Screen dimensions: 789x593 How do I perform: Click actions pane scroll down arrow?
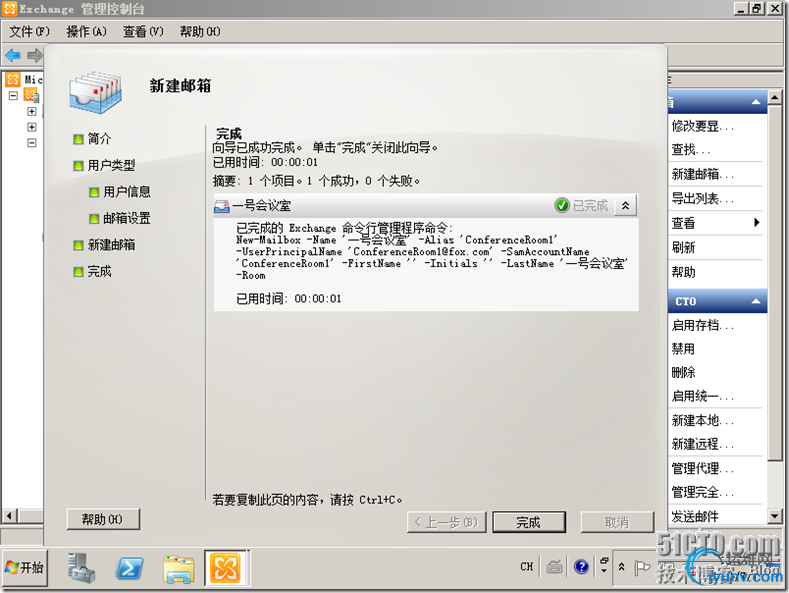coord(775,515)
